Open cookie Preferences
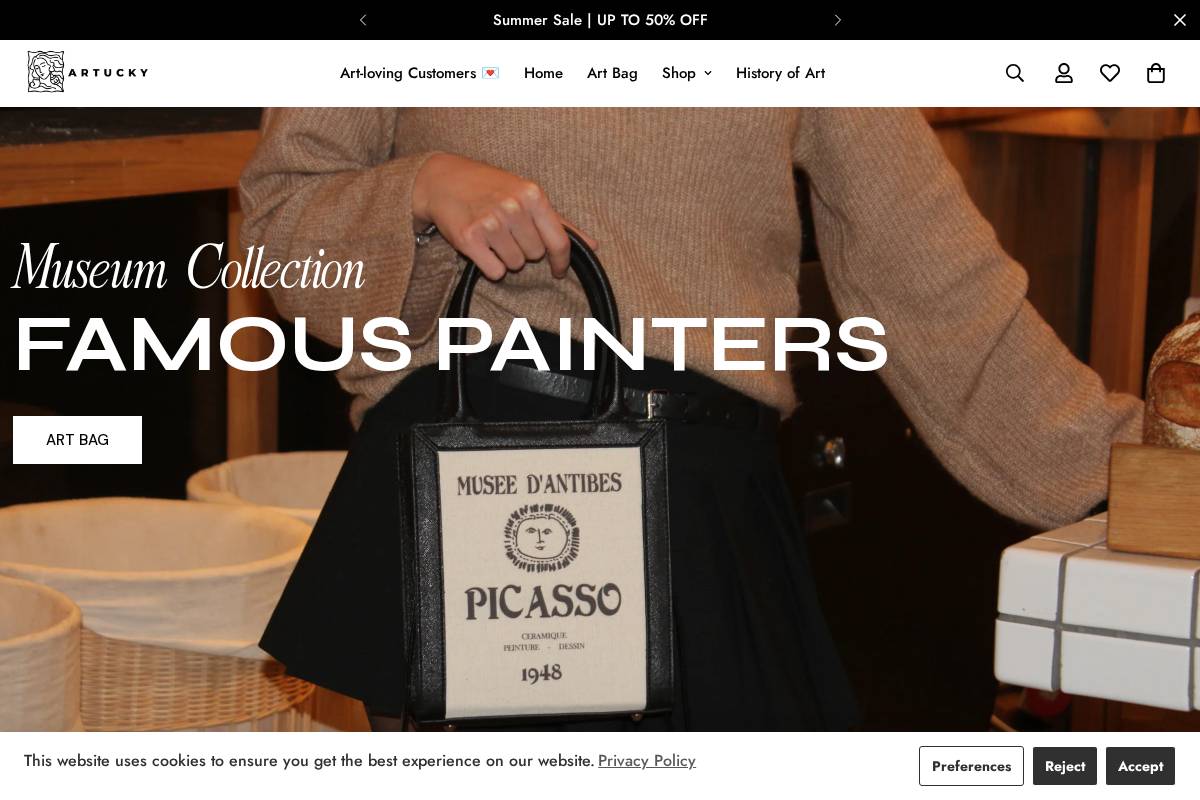Image resolution: width=1200 pixels, height=800 pixels. [971, 766]
